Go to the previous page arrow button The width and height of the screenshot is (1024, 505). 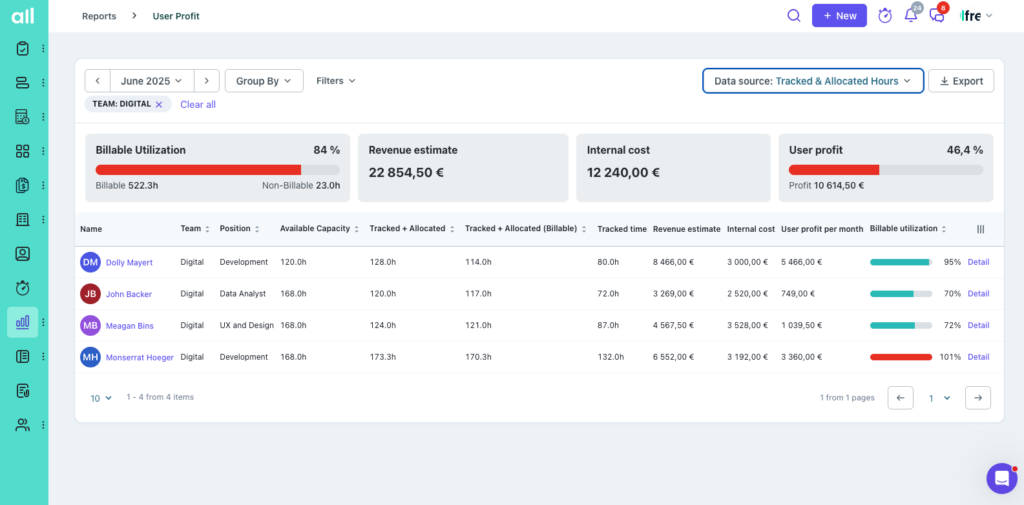pos(901,398)
